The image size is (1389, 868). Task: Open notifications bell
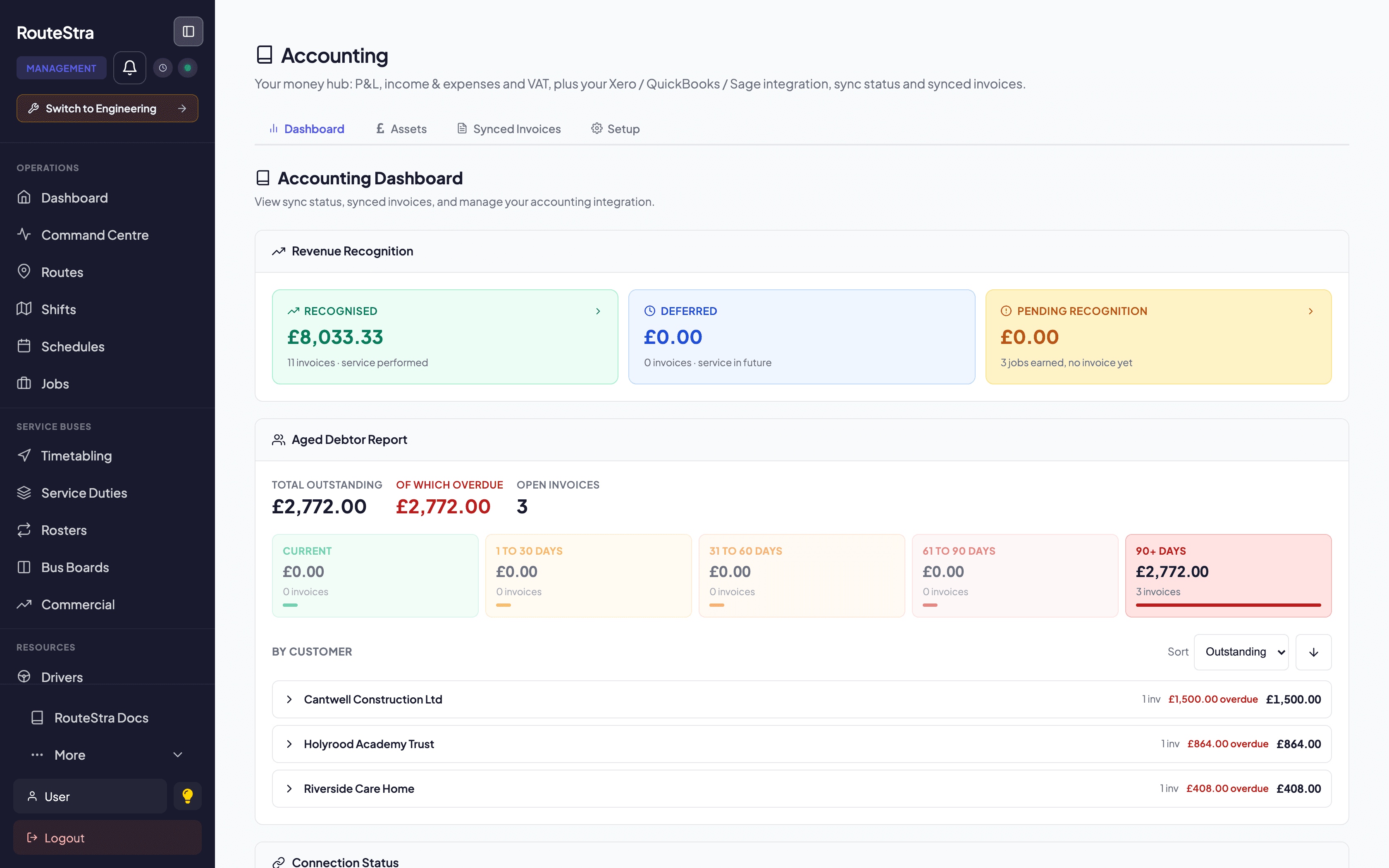pos(130,68)
